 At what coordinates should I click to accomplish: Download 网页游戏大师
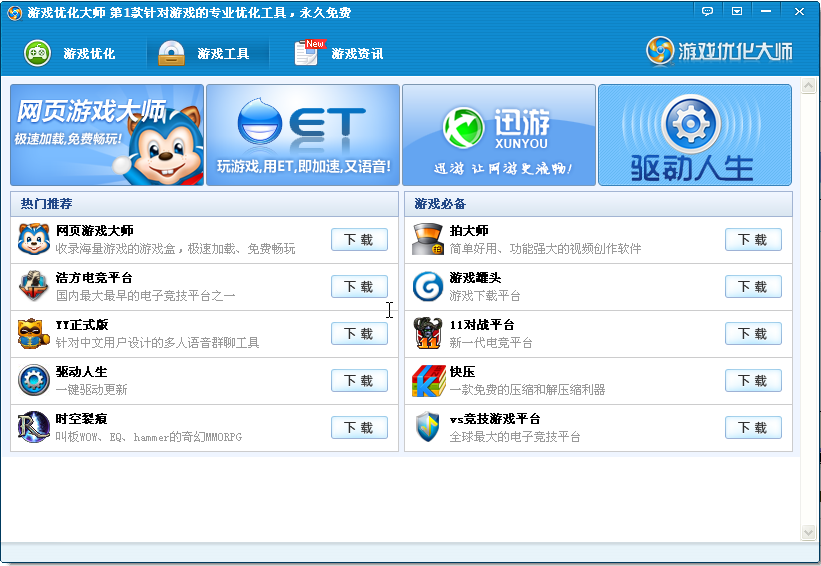pyautogui.click(x=359, y=240)
